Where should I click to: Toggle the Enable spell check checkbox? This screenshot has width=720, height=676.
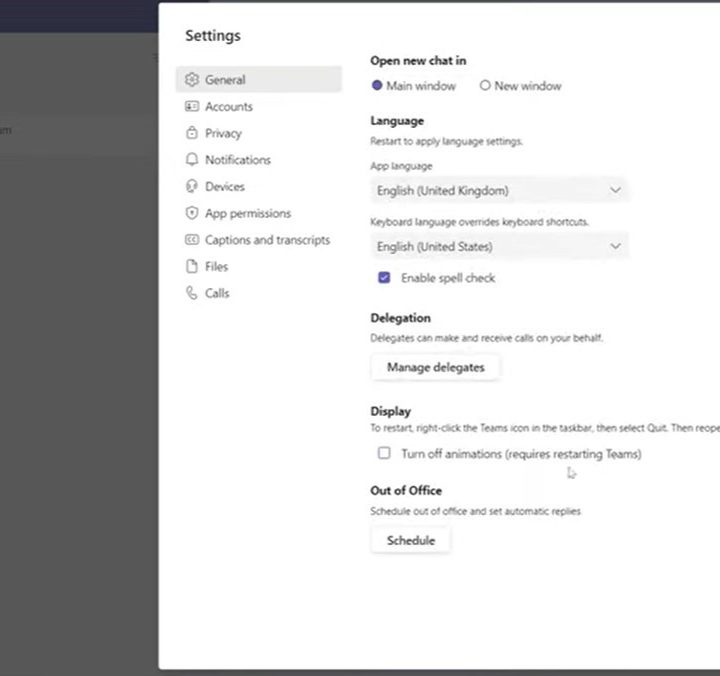tap(384, 277)
